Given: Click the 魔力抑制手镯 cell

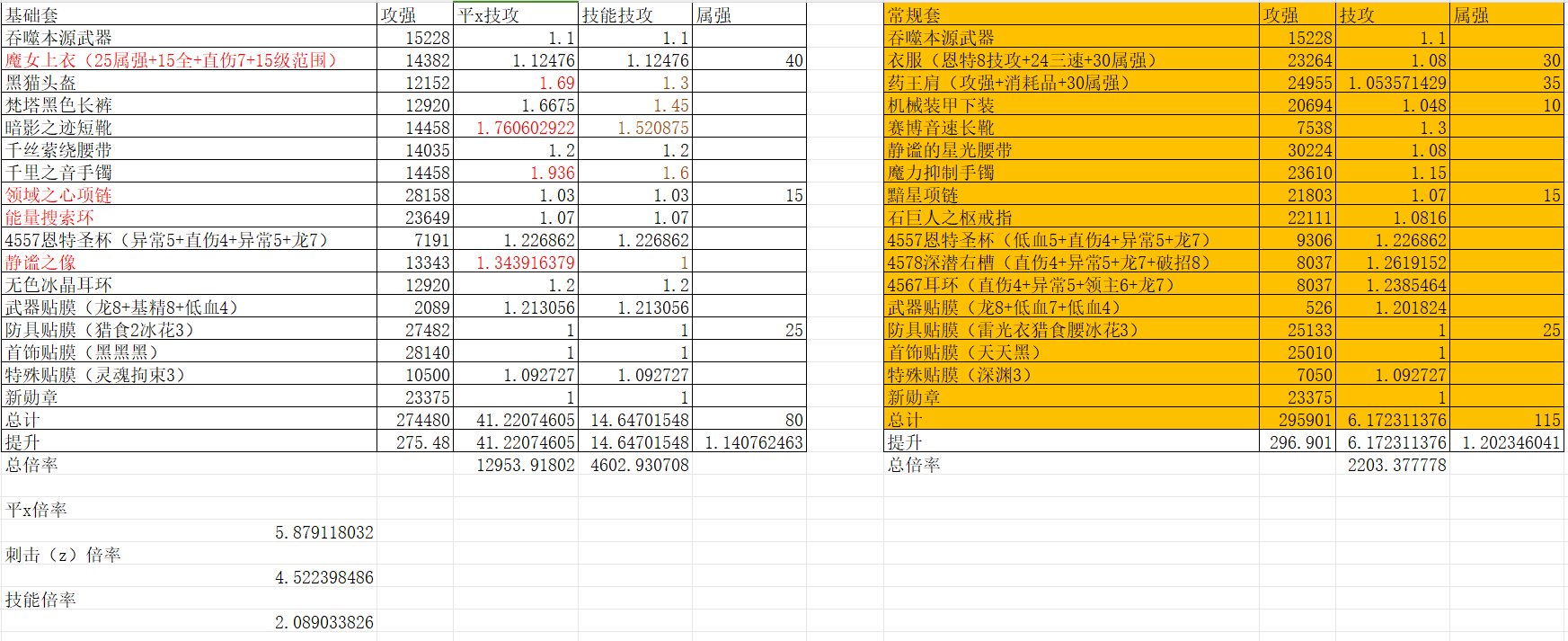Looking at the screenshot, I should click(1071, 173).
